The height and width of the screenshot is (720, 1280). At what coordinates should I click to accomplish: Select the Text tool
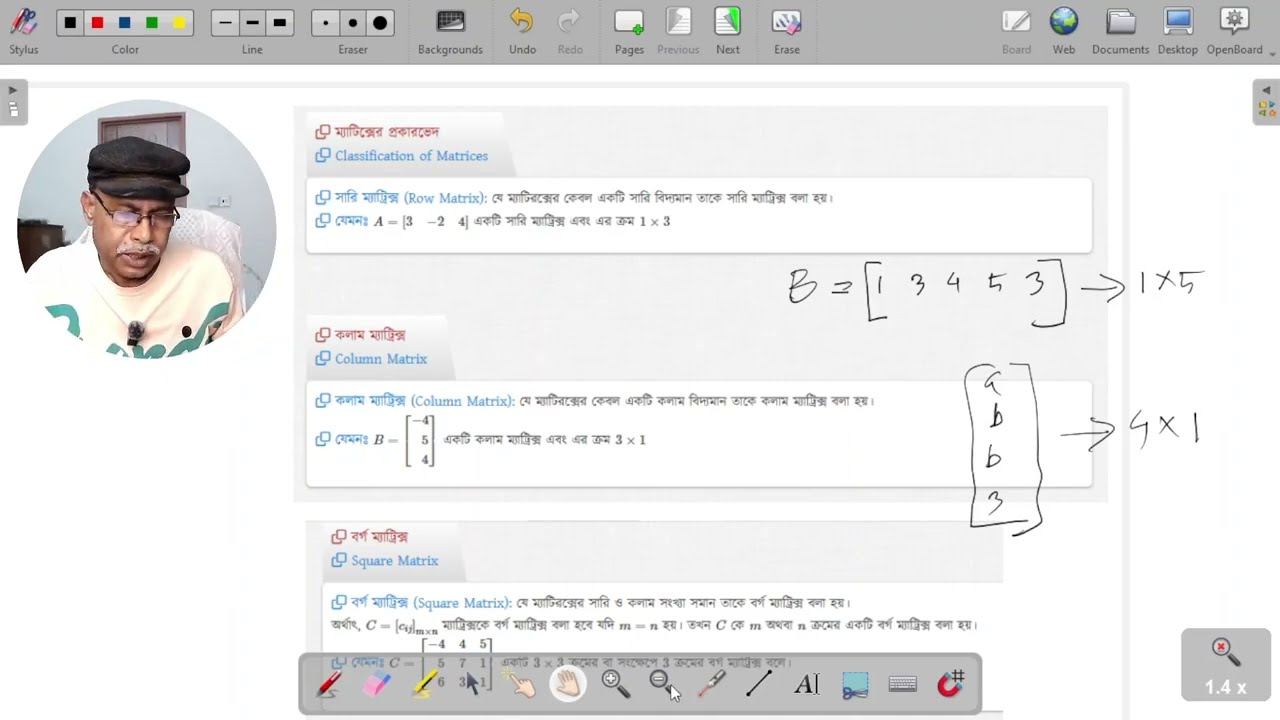coord(806,684)
